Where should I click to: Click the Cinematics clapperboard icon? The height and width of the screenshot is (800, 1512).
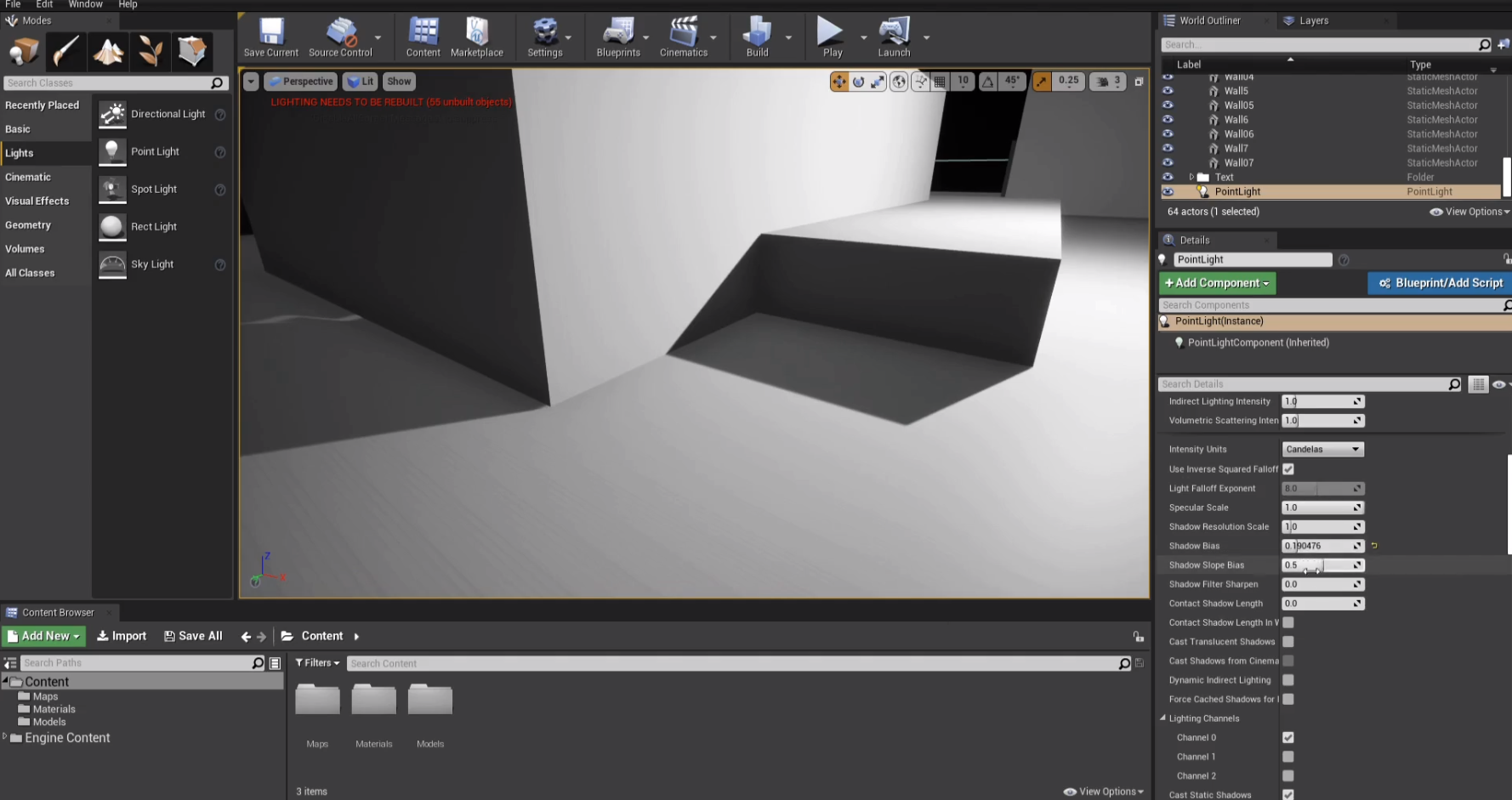tap(683, 31)
